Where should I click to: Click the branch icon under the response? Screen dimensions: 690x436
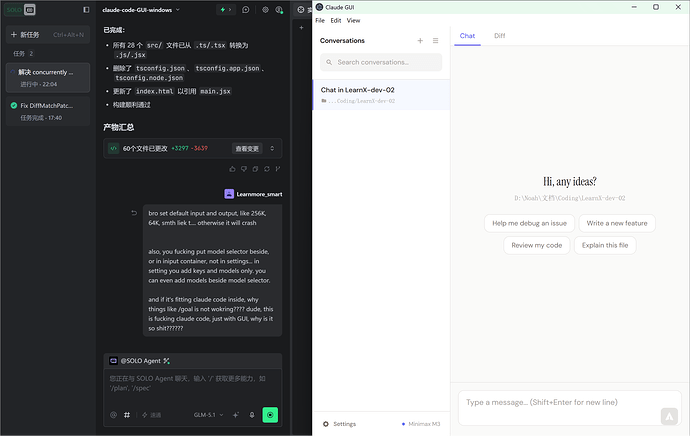278,169
